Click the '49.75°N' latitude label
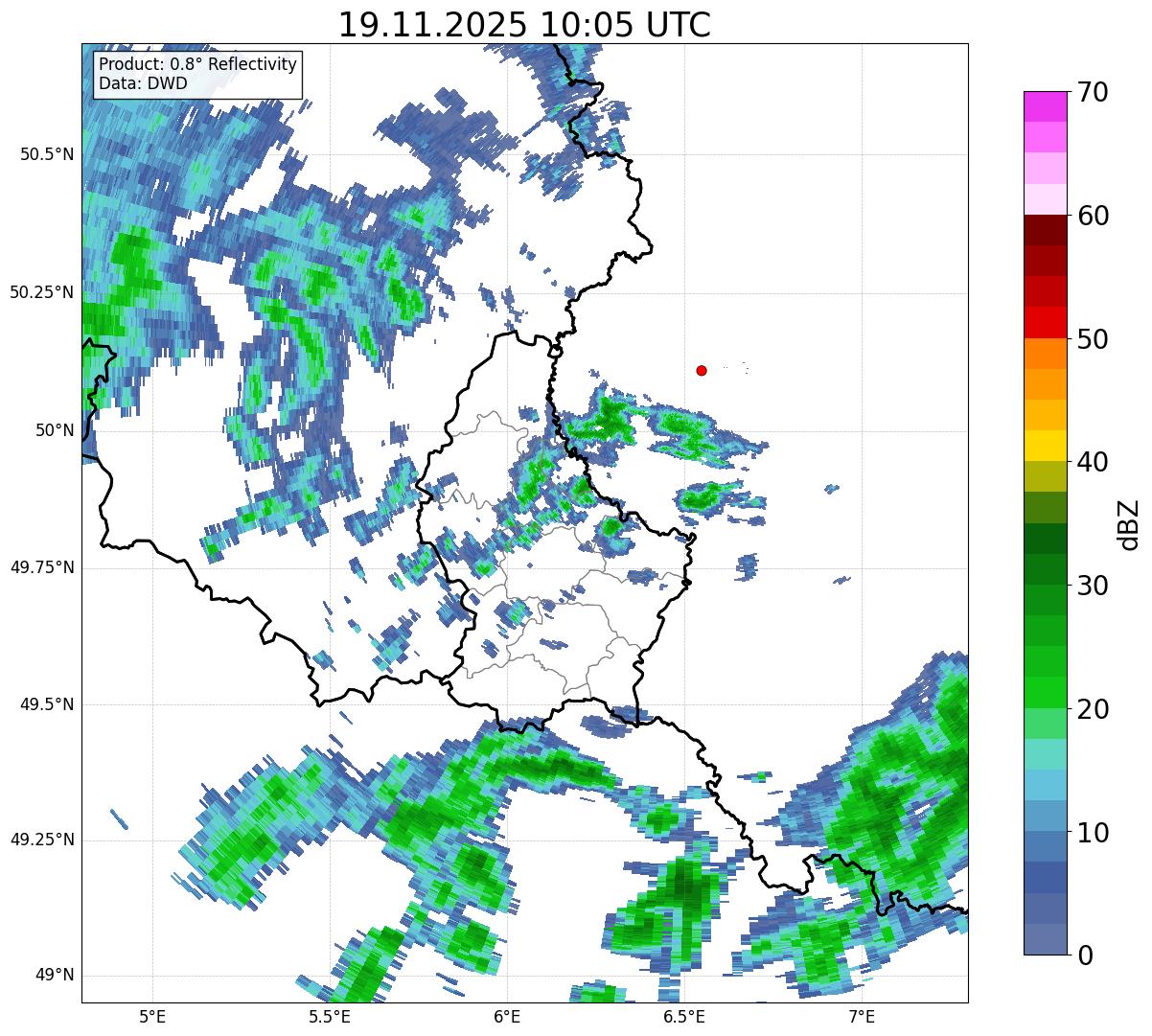1152x1036 pixels. coord(42,567)
